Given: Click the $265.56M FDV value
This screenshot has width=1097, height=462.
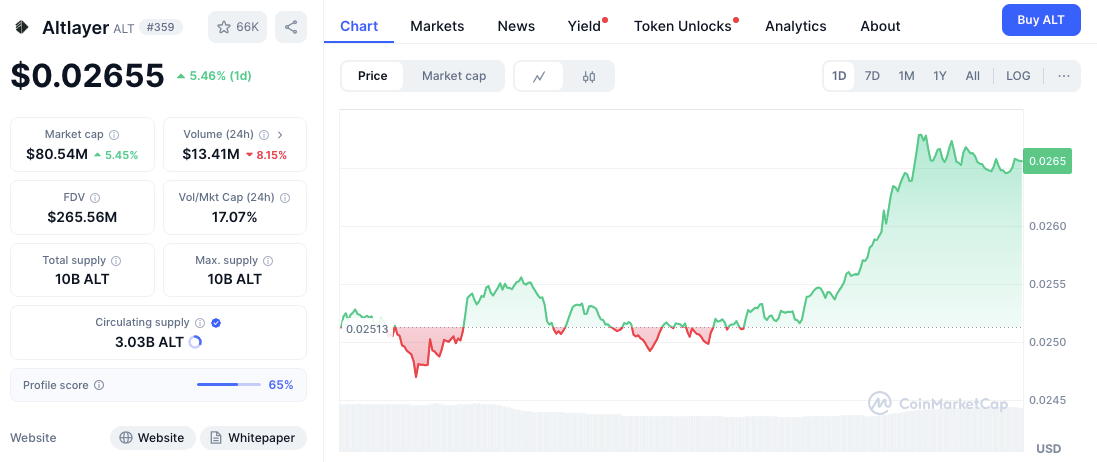Looking at the screenshot, I should [83, 217].
